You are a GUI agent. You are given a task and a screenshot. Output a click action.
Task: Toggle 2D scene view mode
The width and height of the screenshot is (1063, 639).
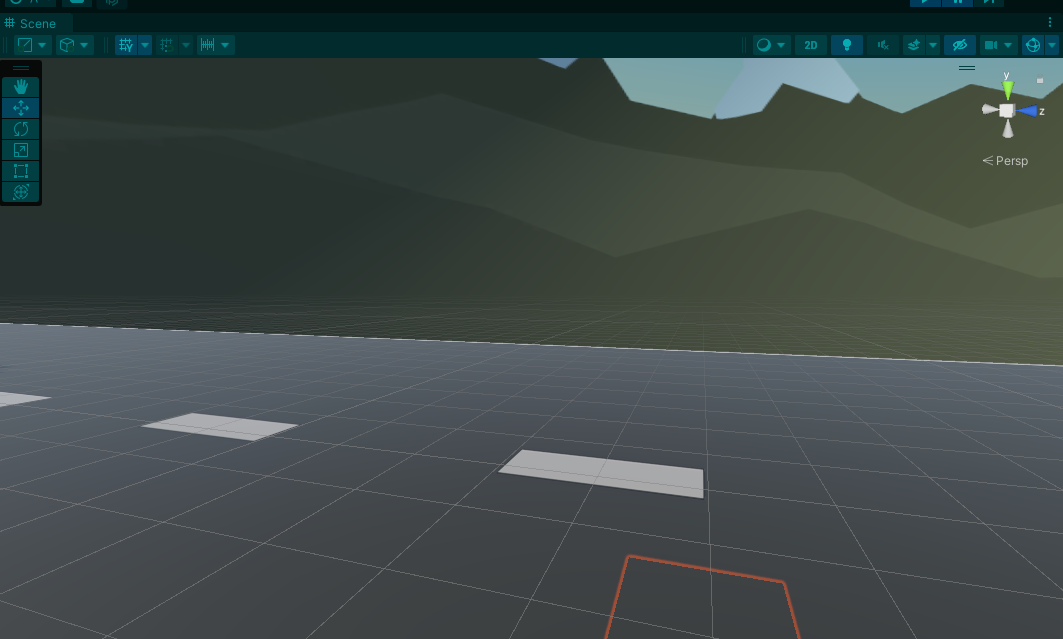pyautogui.click(x=811, y=45)
